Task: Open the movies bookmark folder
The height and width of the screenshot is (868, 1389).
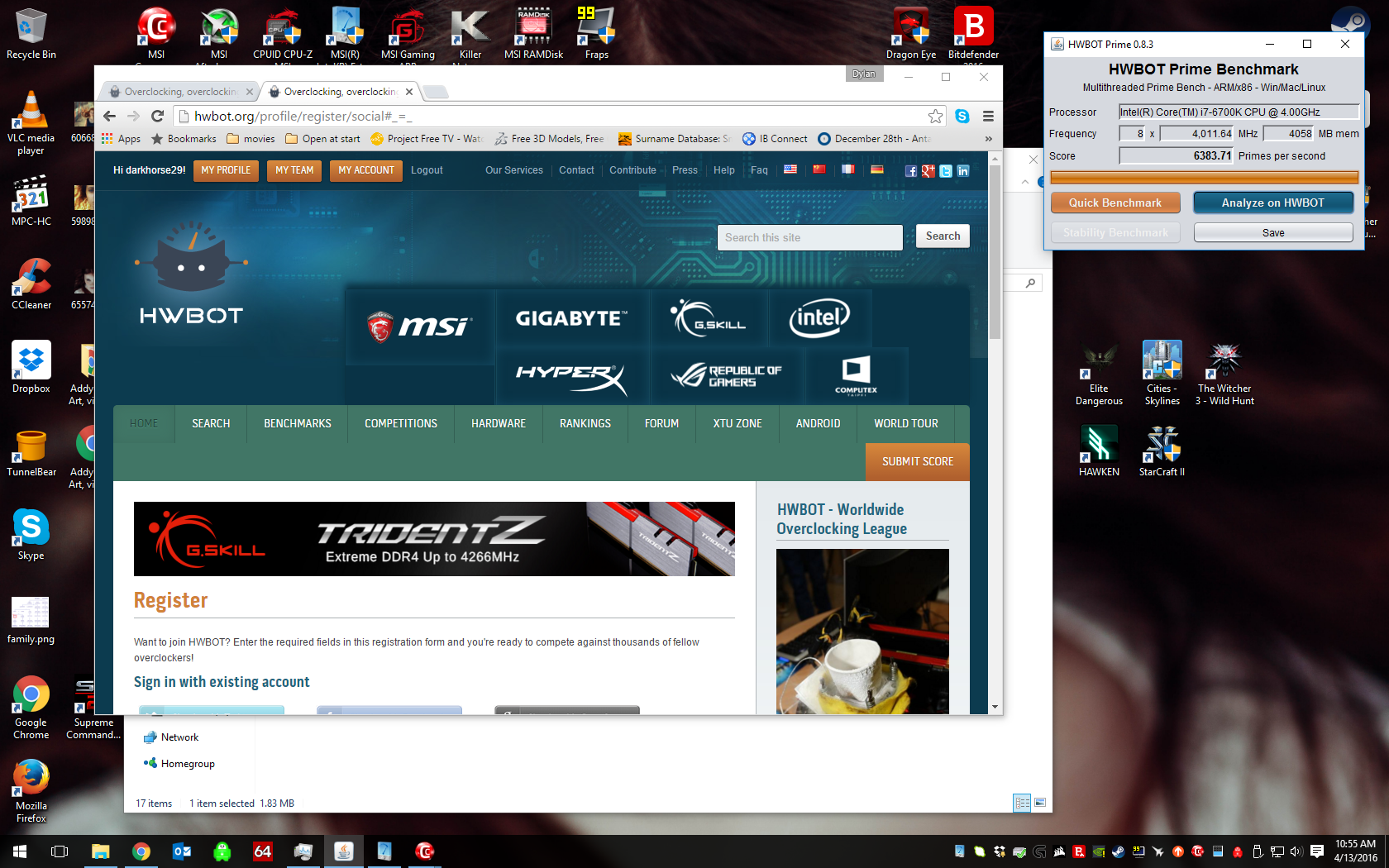Action: 251,139
